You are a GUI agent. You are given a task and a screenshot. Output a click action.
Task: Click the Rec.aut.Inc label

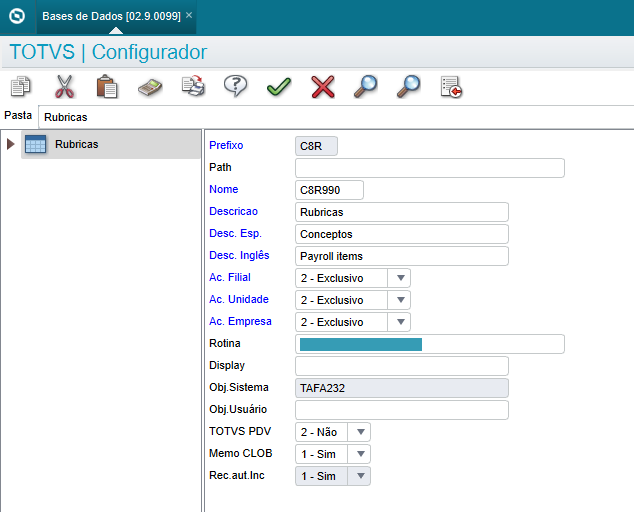(237, 475)
